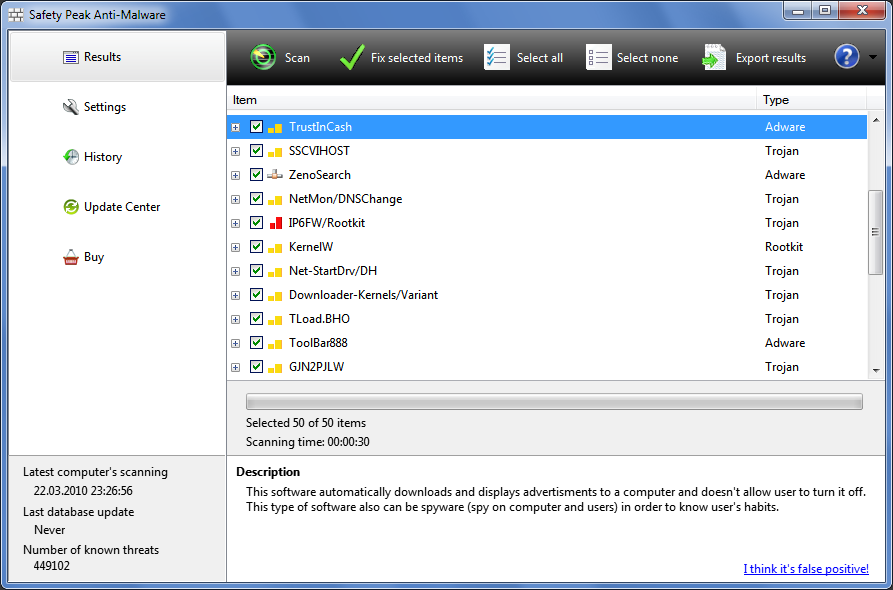Click threat level icon for TLoad.BHO
Image resolution: width=893 pixels, height=590 pixels.
pyautogui.click(x=275, y=319)
